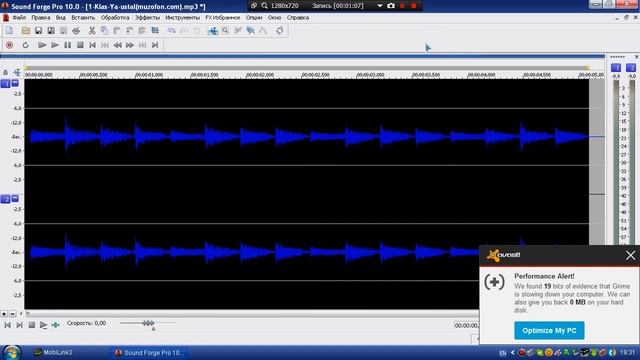Click zoom-out minus button below waveform
Viewport: 640px width, 360px height.
click(x=13, y=314)
